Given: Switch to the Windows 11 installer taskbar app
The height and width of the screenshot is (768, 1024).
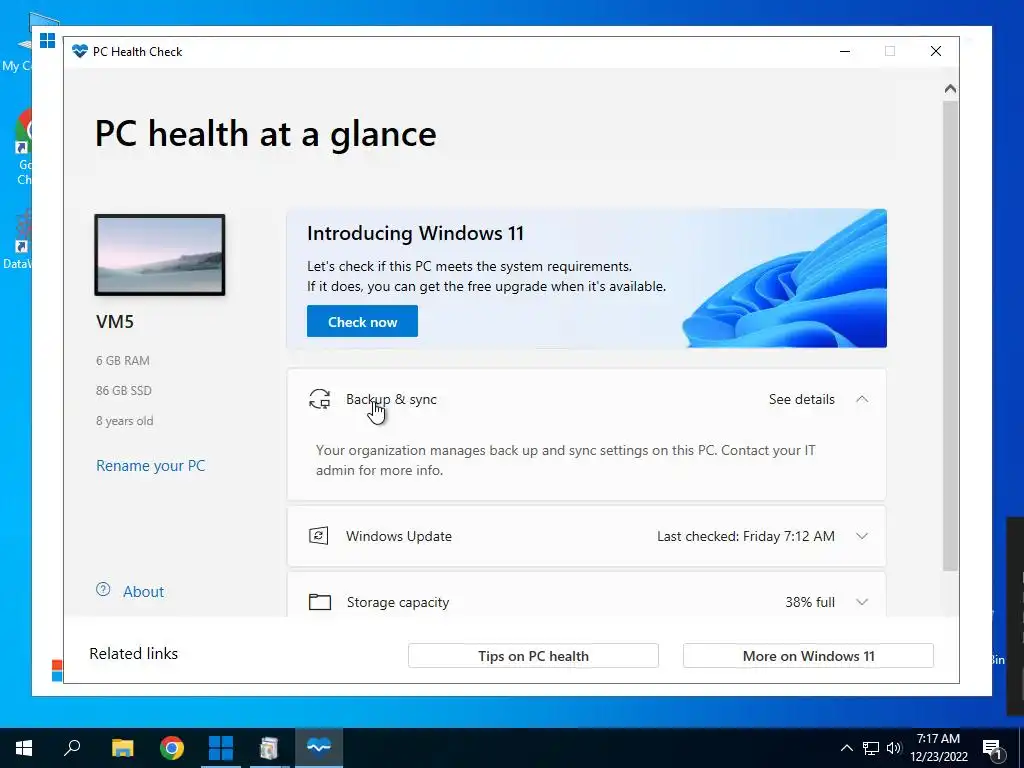Looking at the screenshot, I should coord(220,748).
